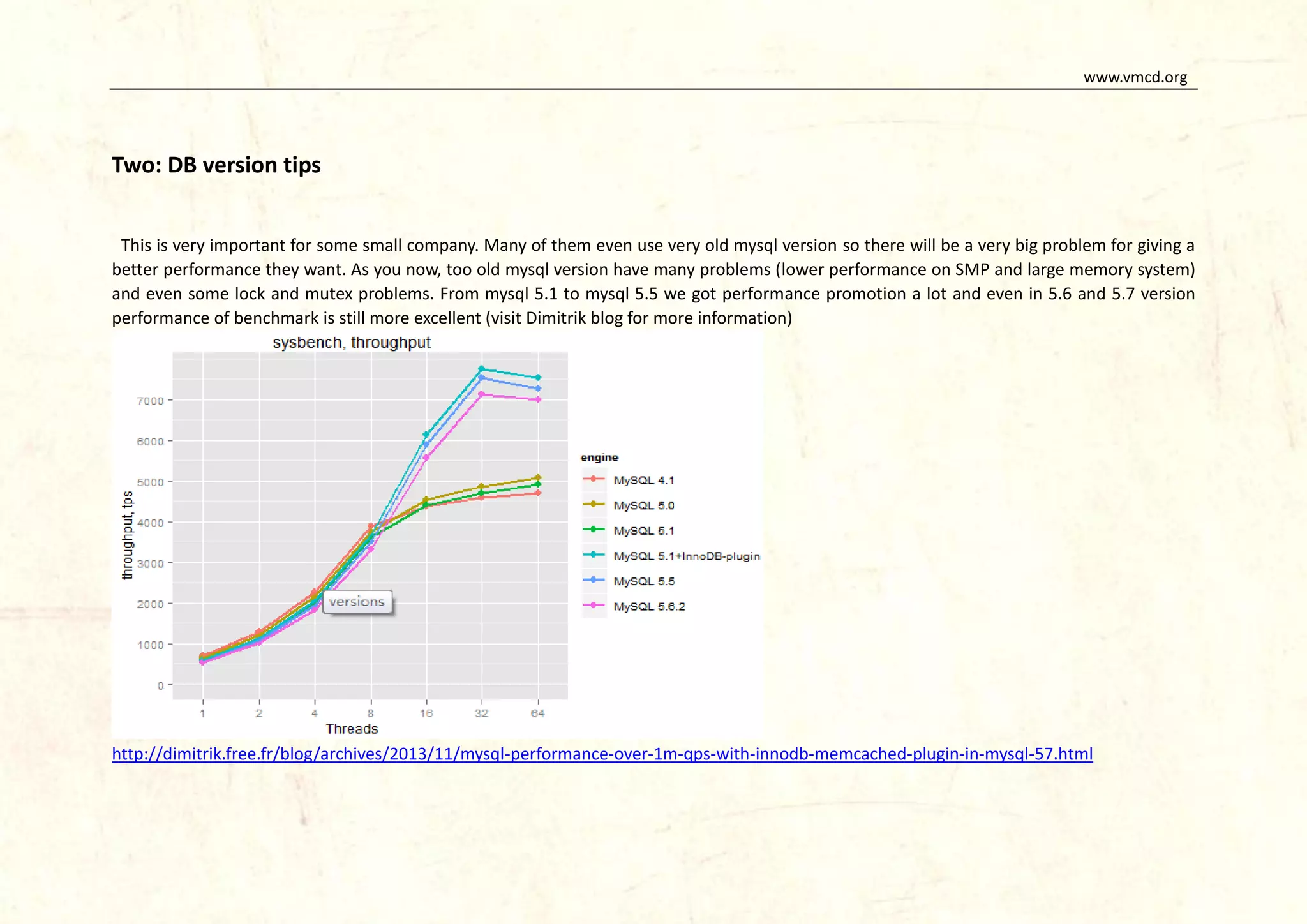Click the MySQL 5.5 legend line marker
1307x924 pixels.
pyautogui.click(x=594, y=580)
